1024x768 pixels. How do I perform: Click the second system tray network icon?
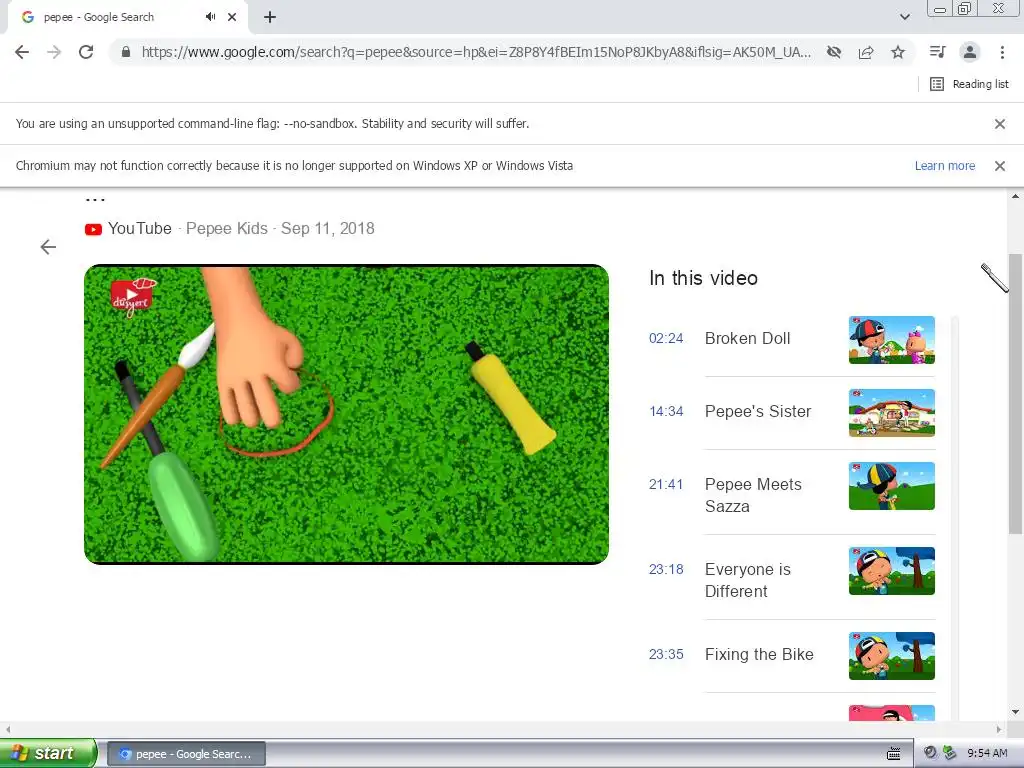950,753
